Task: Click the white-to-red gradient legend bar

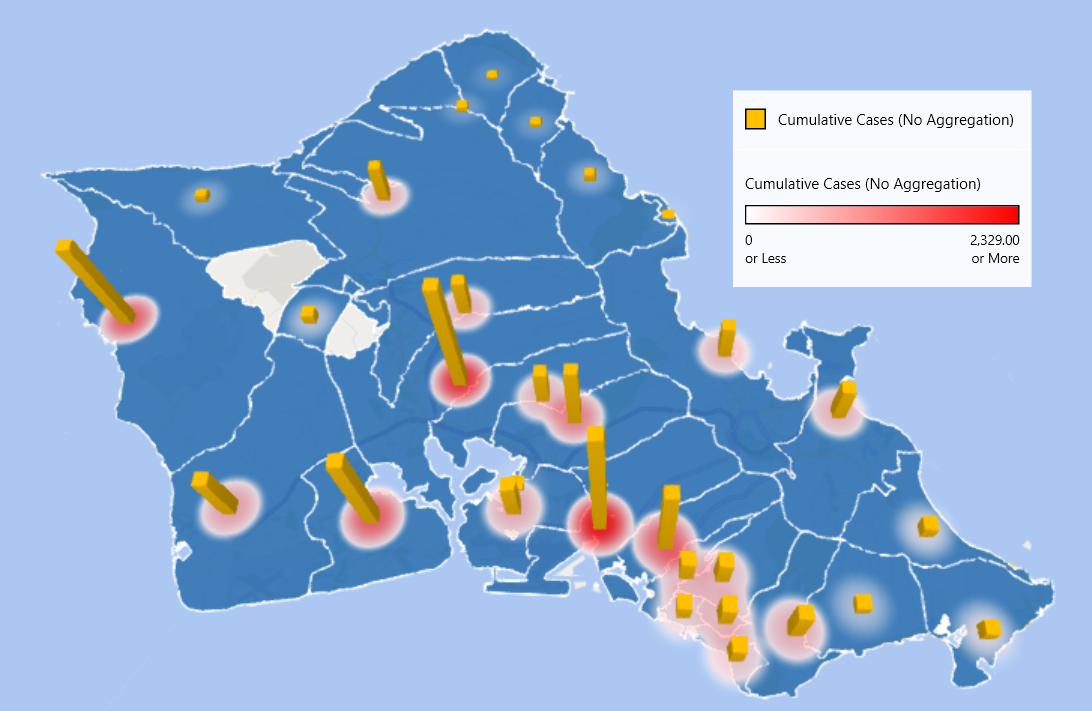Action: point(882,214)
